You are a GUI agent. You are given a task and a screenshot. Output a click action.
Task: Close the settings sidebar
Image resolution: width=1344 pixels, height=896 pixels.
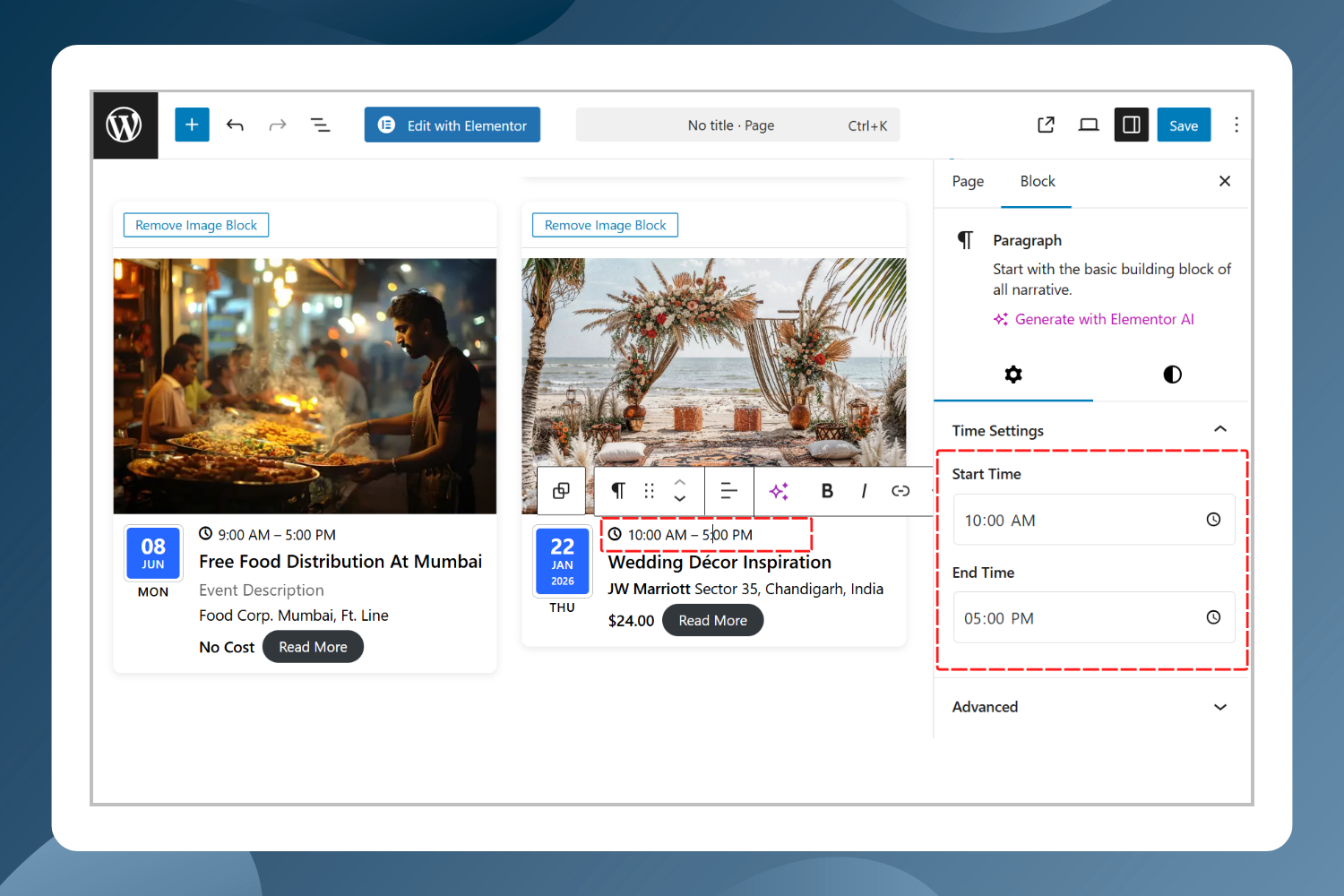pos(1225,181)
